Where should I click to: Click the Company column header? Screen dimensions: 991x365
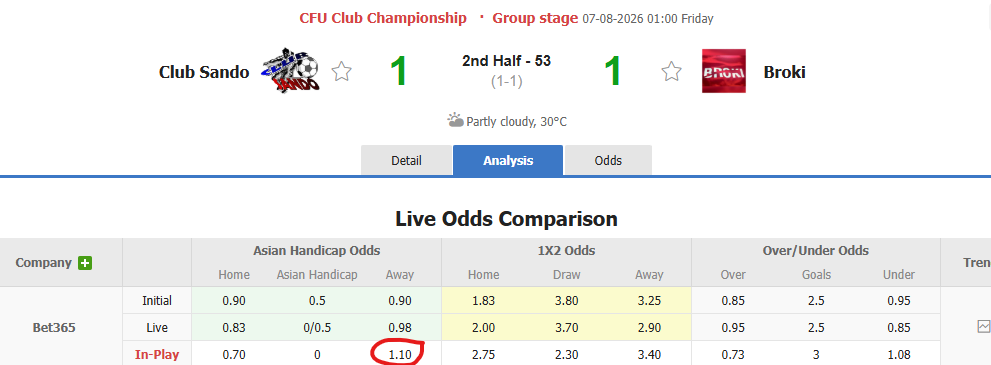[44, 263]
